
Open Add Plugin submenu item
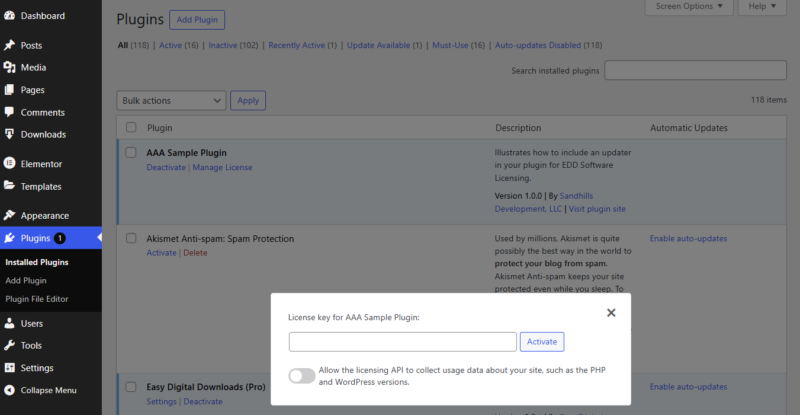(x=26, y=280)
